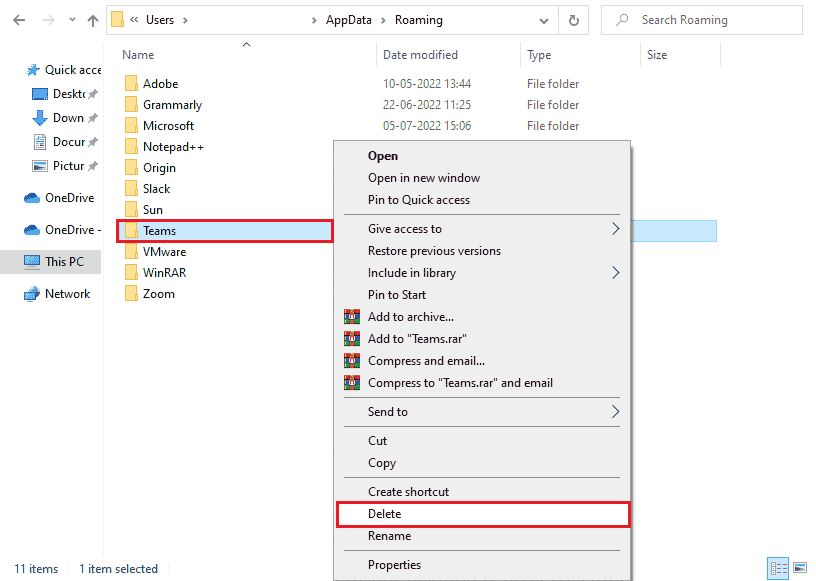This screenshot has width=816, height=581.
Task: Choose Copy in the context menu
Action: pos(381,463)
